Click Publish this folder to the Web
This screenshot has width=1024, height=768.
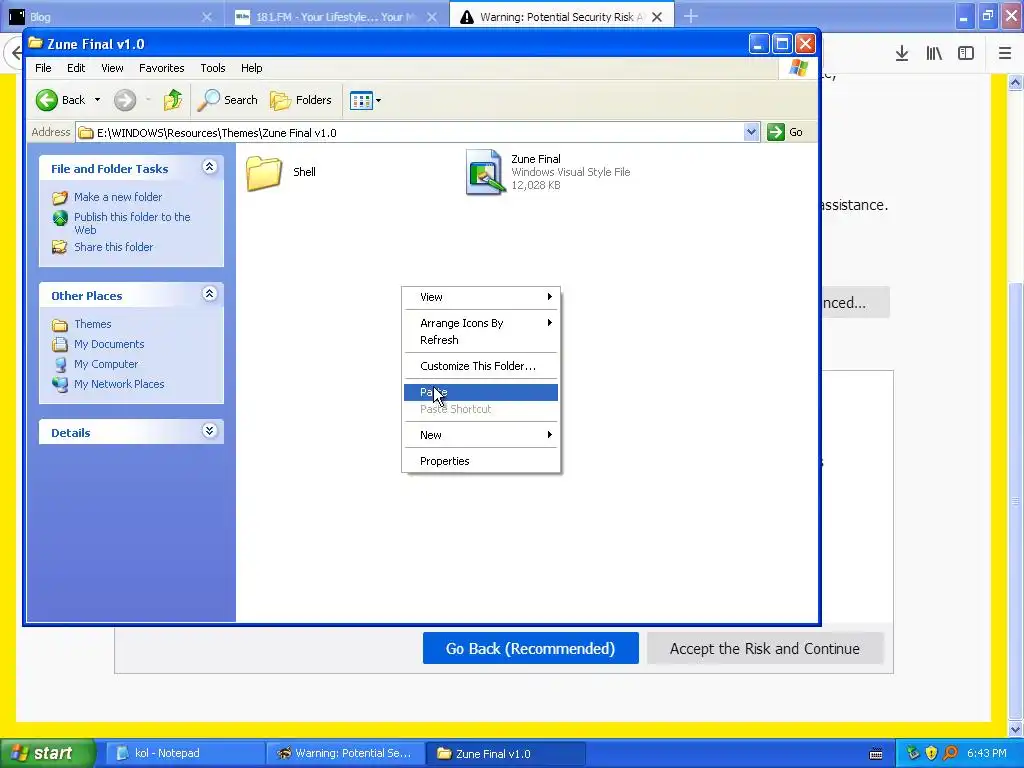(x=132, y=223)
